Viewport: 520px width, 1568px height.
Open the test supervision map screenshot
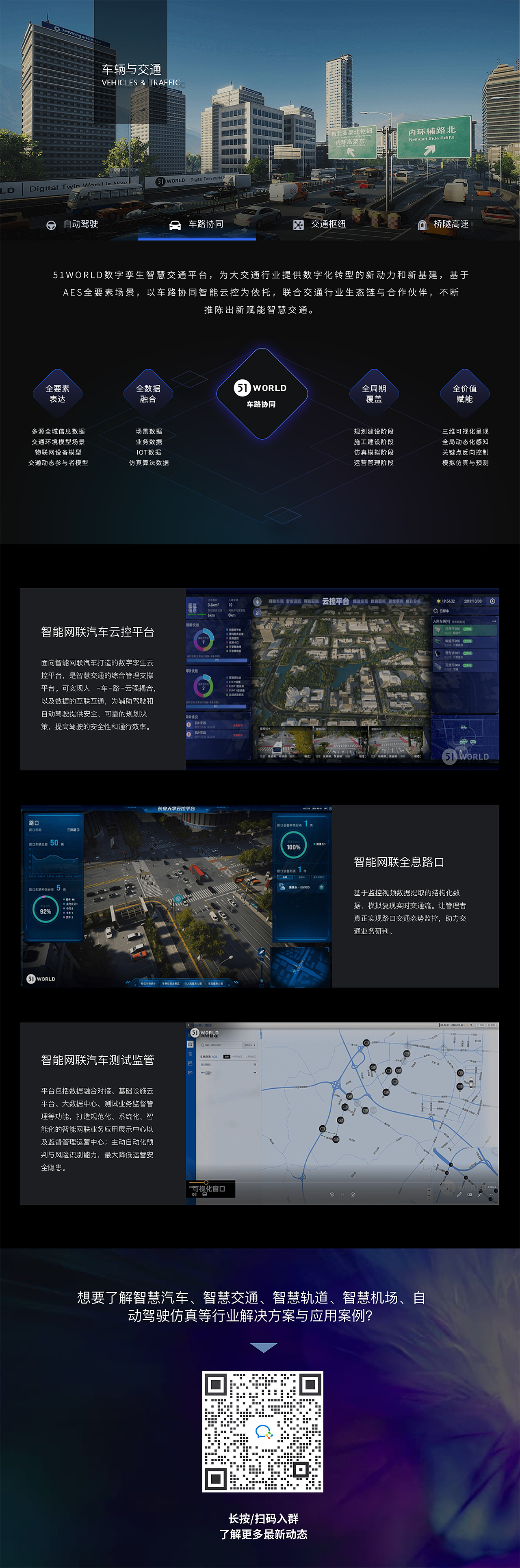342,1113
